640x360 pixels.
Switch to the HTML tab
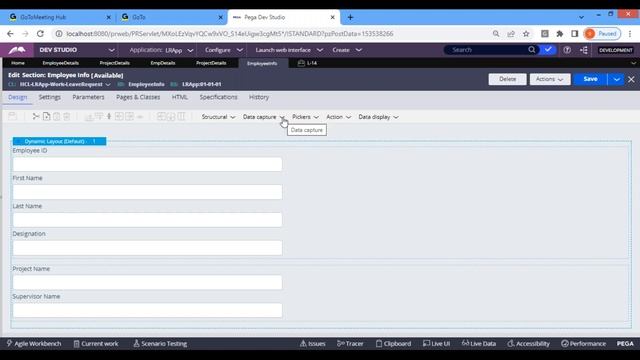[180, 97]
